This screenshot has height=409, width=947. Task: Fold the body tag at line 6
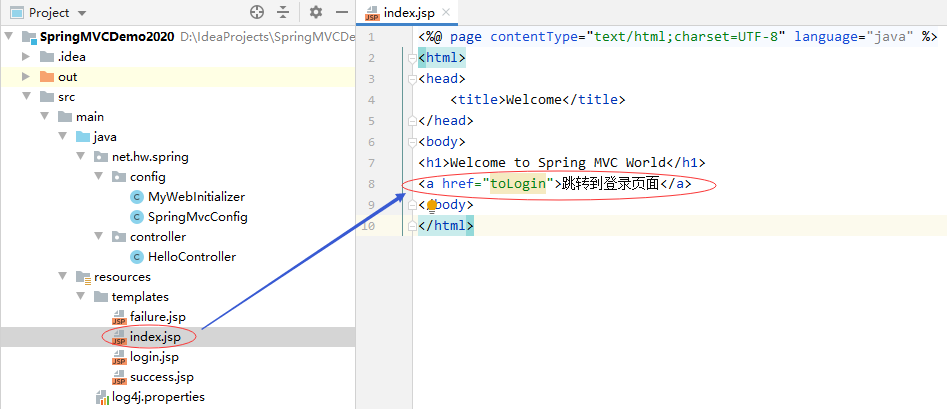pyautogui.click(x=412, y=142)
